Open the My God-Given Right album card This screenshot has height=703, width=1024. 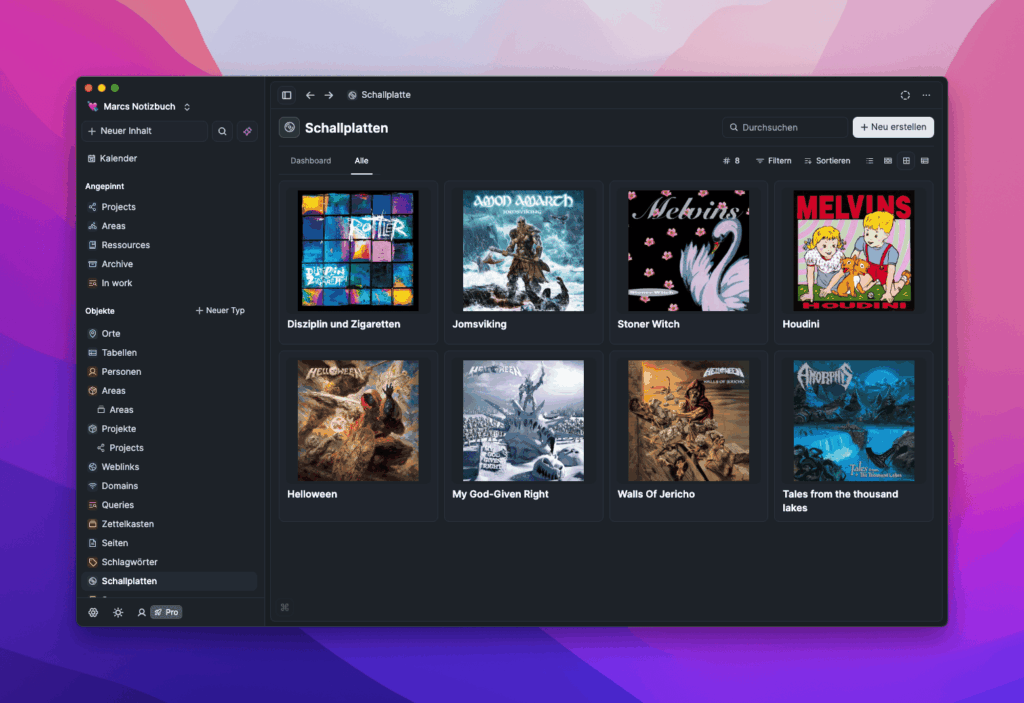pos(524,436)
